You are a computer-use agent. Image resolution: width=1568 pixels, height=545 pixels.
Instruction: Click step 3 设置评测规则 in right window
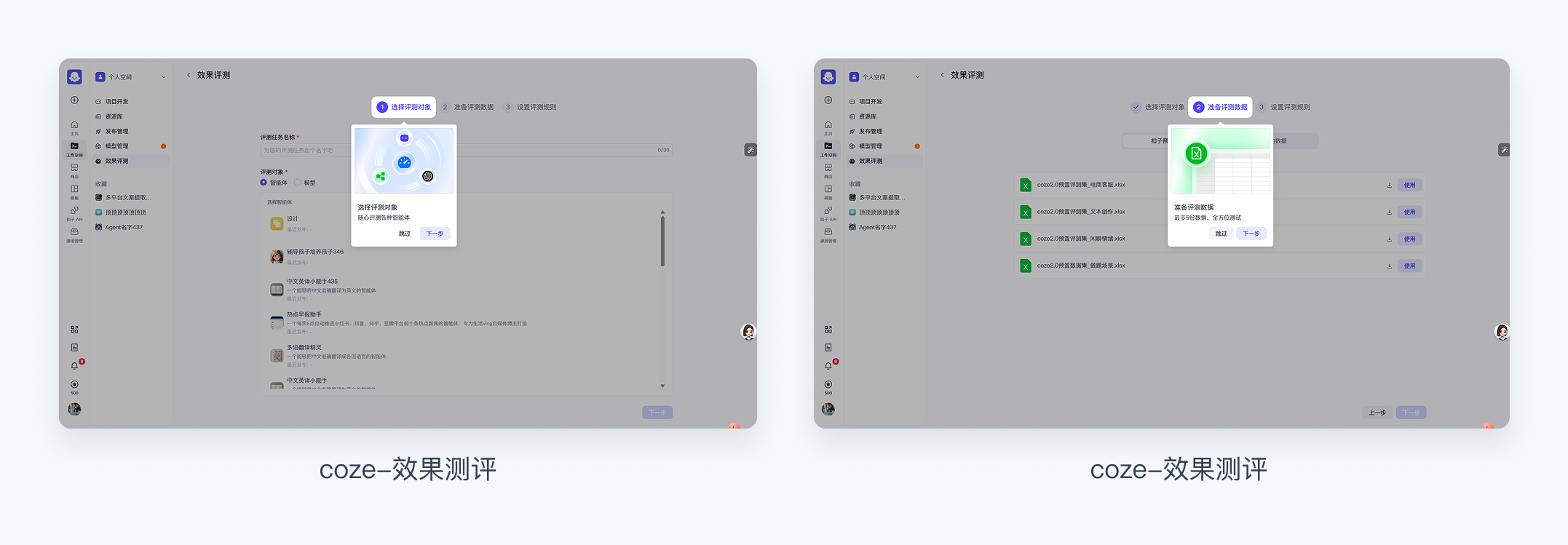pyautogui.click(x=1284, y=107)
